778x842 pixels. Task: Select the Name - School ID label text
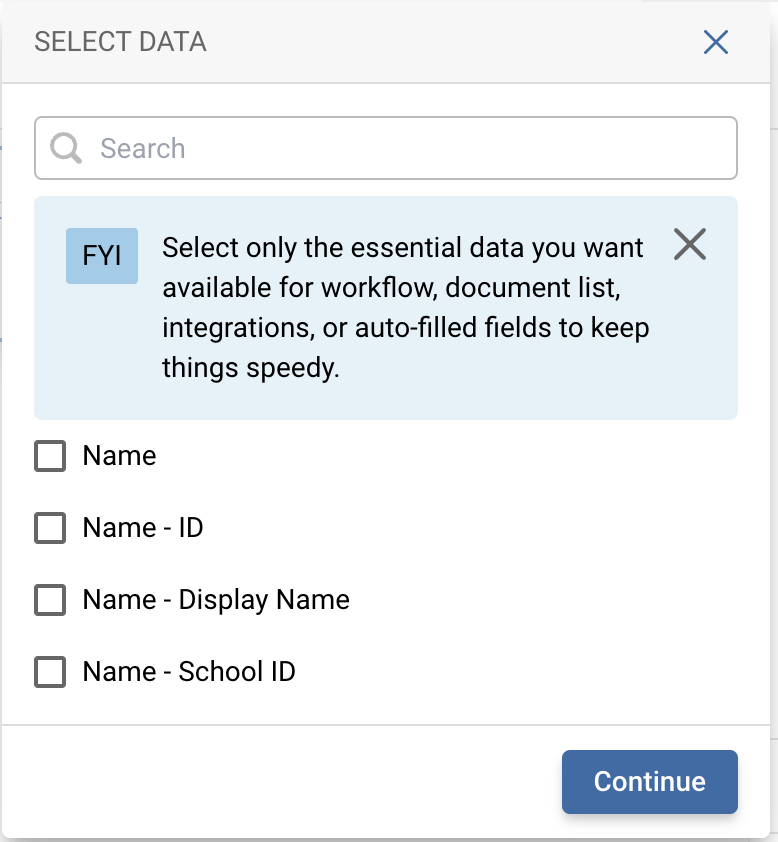[187, 672]
